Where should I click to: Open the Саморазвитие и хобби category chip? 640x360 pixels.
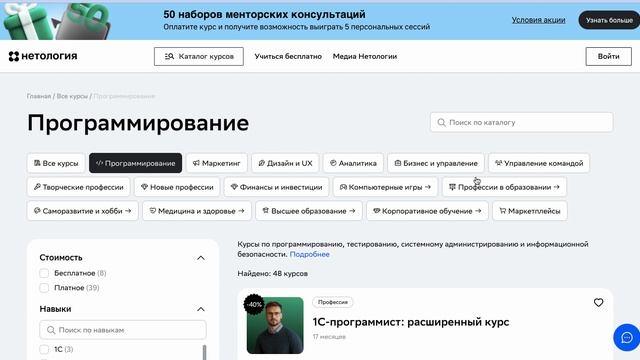point(82,211)
